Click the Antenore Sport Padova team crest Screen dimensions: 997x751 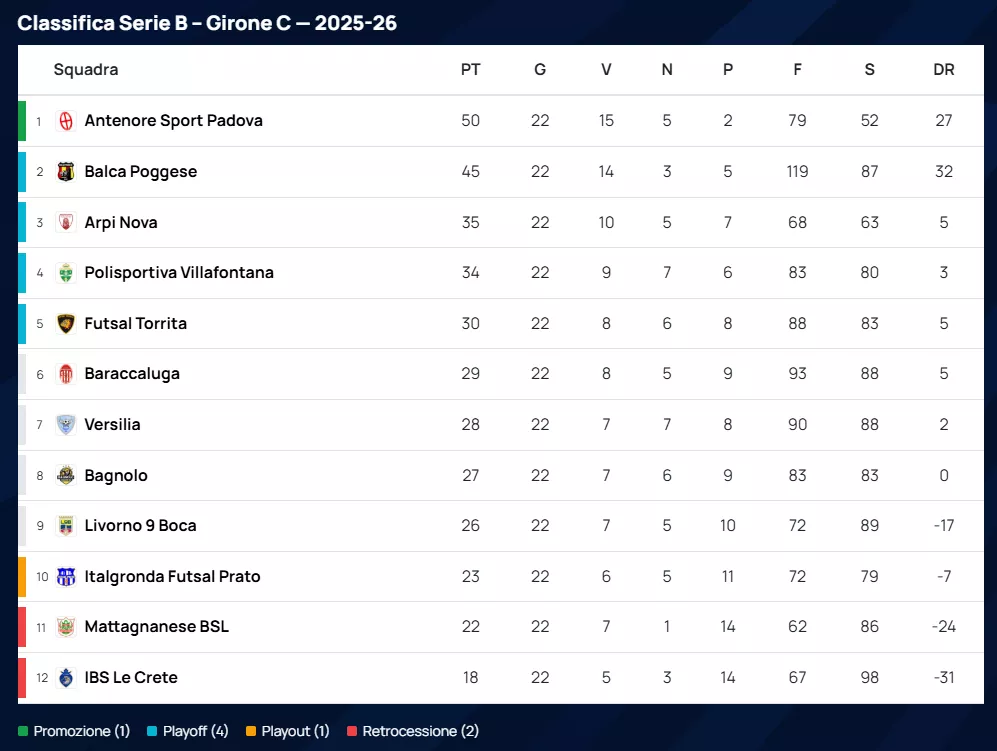tap(66, 121)
